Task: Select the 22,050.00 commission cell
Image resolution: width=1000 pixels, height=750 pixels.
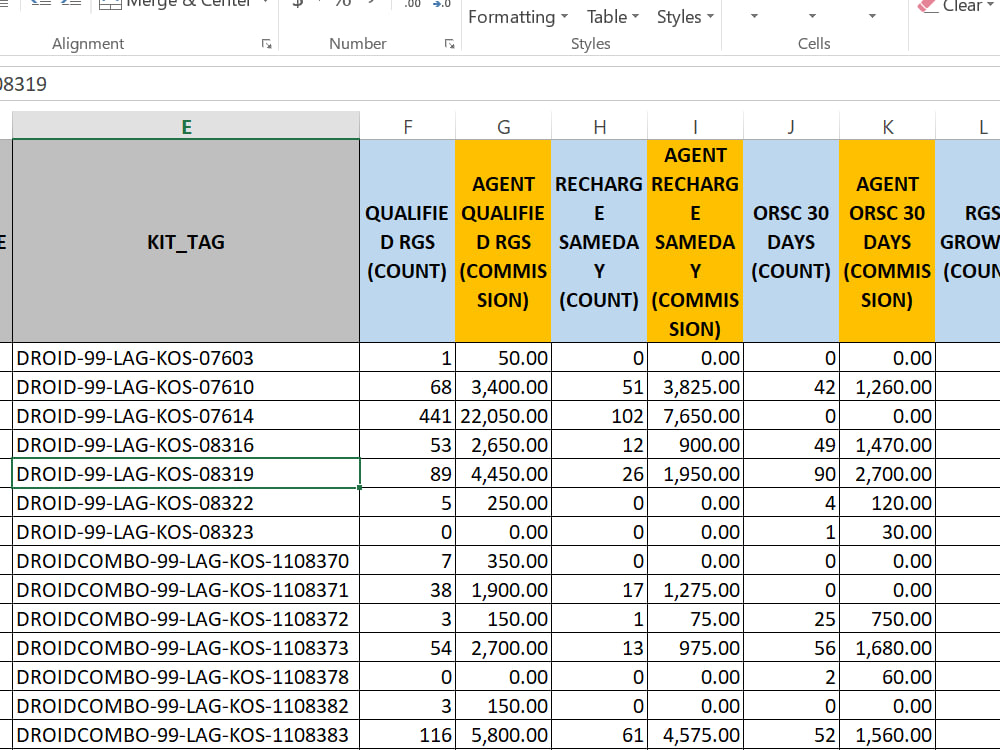Action: (503, 415)
